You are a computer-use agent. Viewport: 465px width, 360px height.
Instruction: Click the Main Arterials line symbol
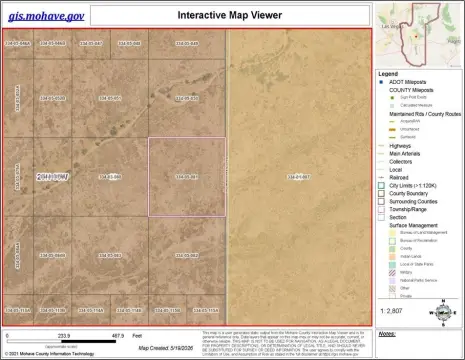click(x=382, y=154)
